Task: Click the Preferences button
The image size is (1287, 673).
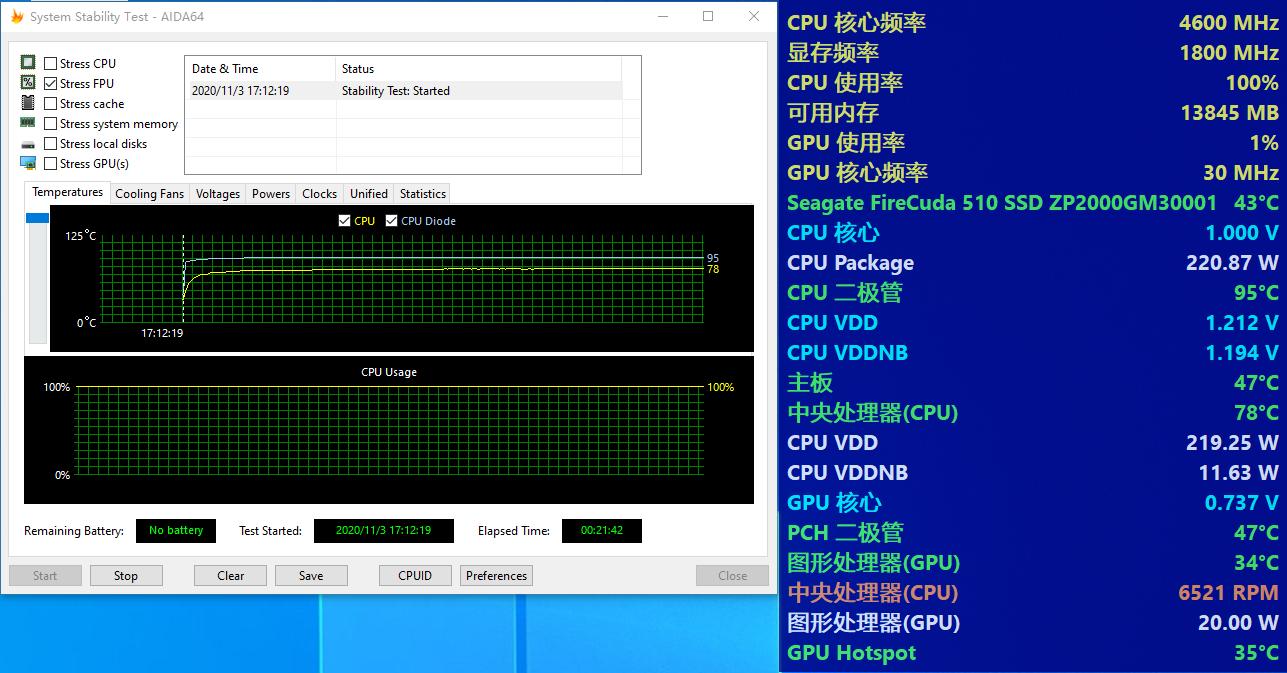Action: [495, 575]
